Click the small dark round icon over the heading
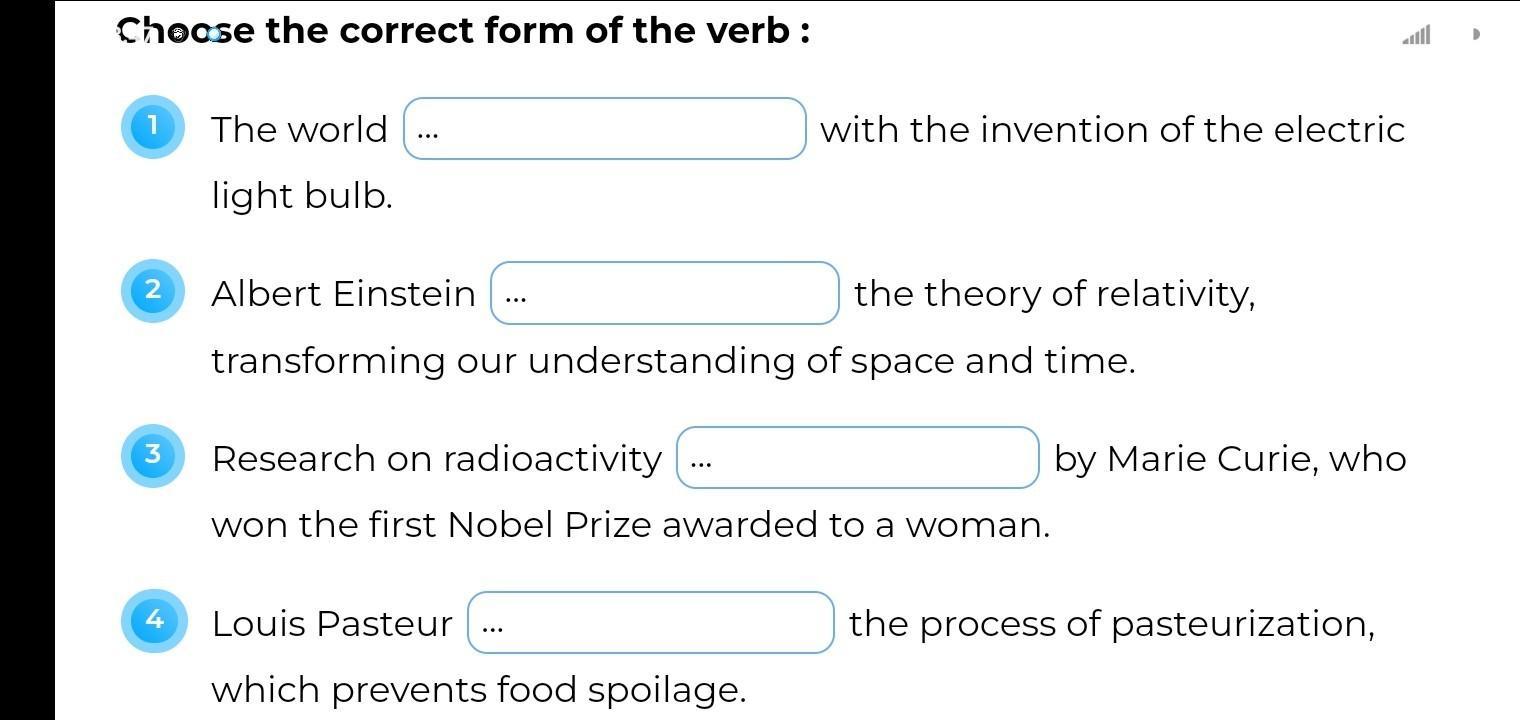The image size is (1520, 720). click(x=179, y=33)
